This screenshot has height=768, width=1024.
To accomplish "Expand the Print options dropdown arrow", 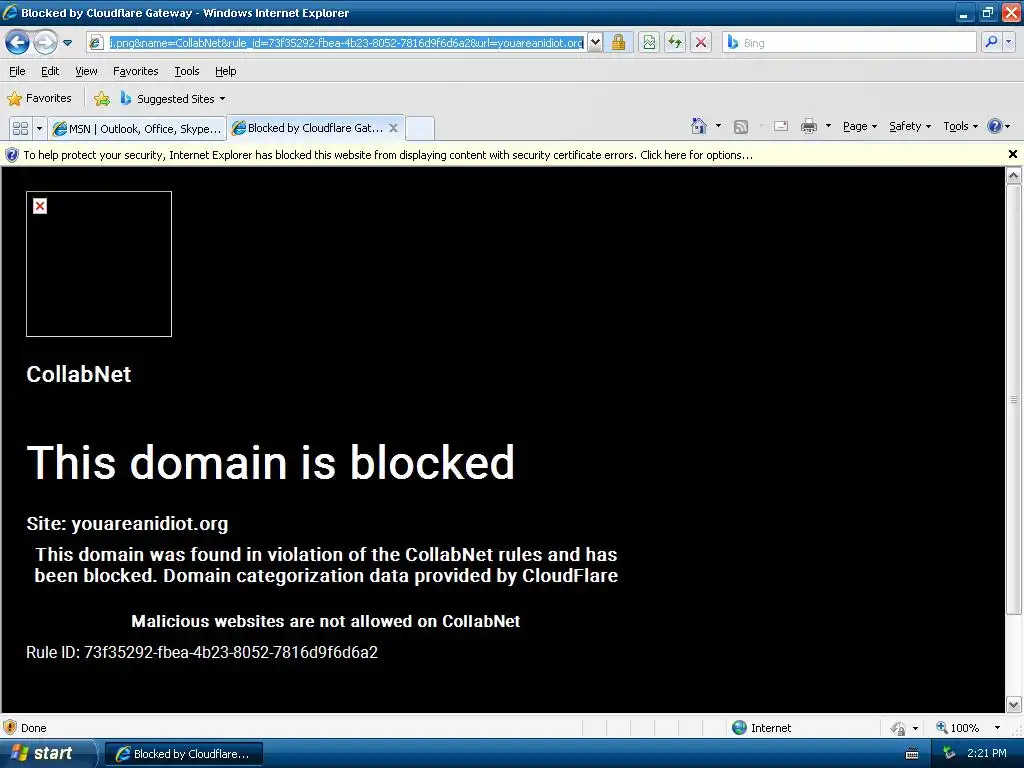I will pos(828,125).
